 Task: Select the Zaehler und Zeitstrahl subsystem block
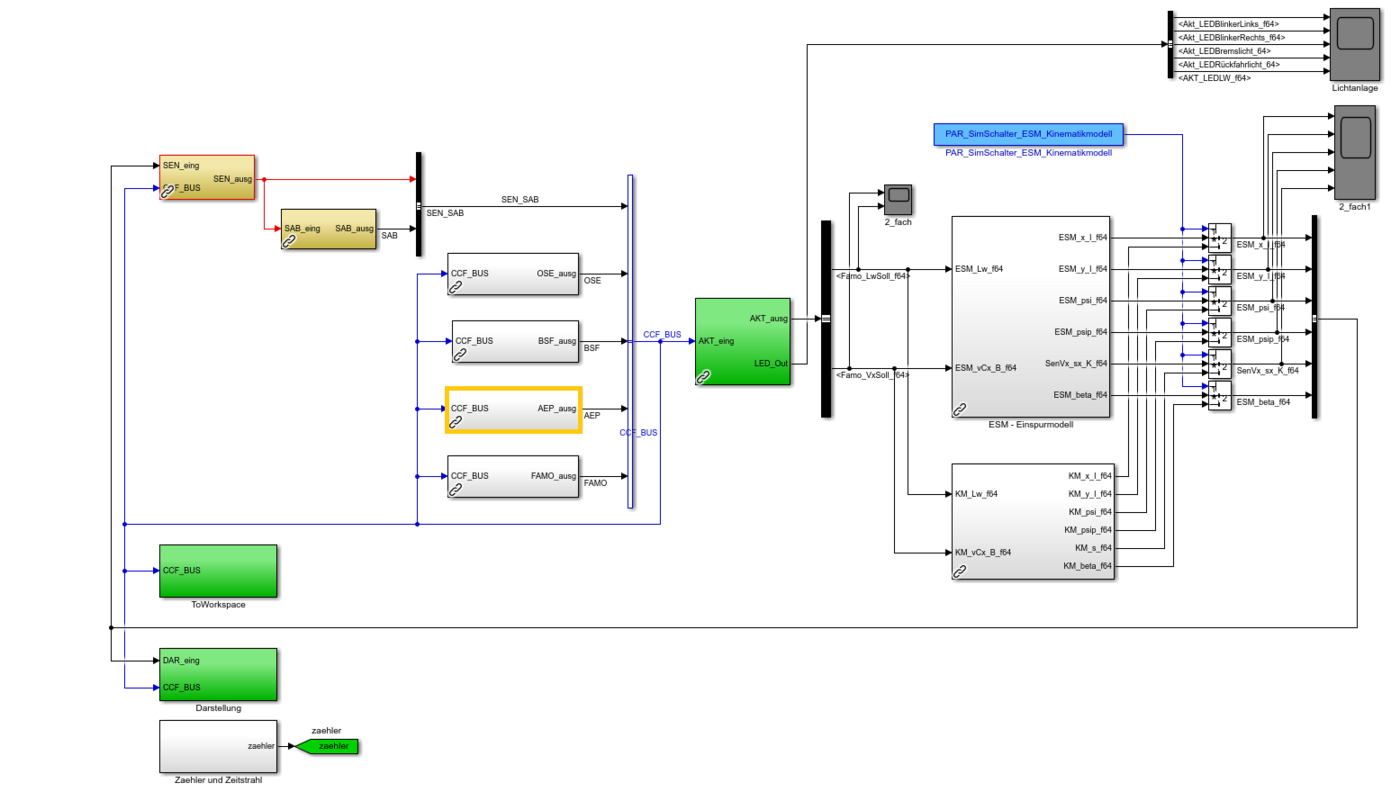pyautogui.click(x=218, y=746)
